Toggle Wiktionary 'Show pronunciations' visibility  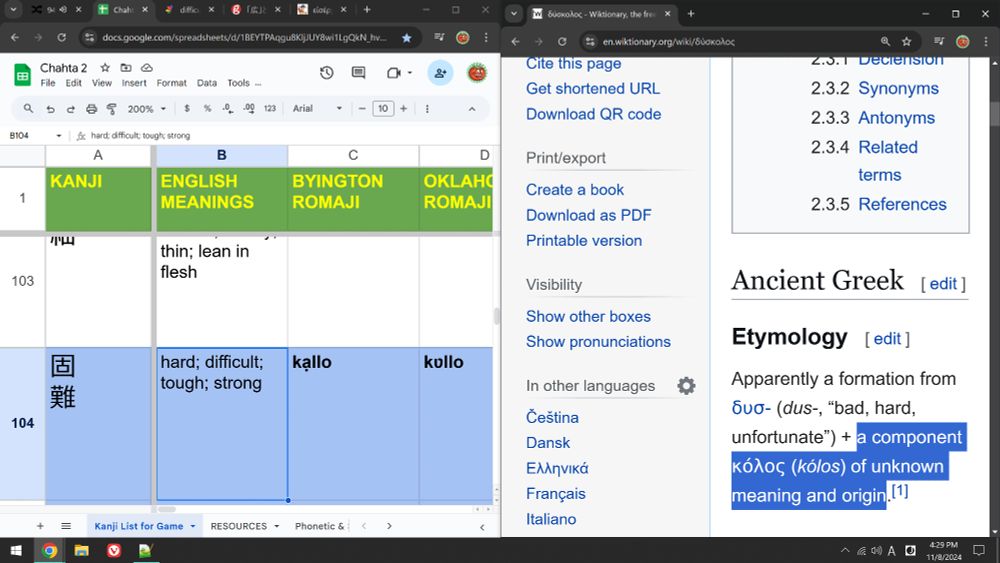(x=598, y=341)
